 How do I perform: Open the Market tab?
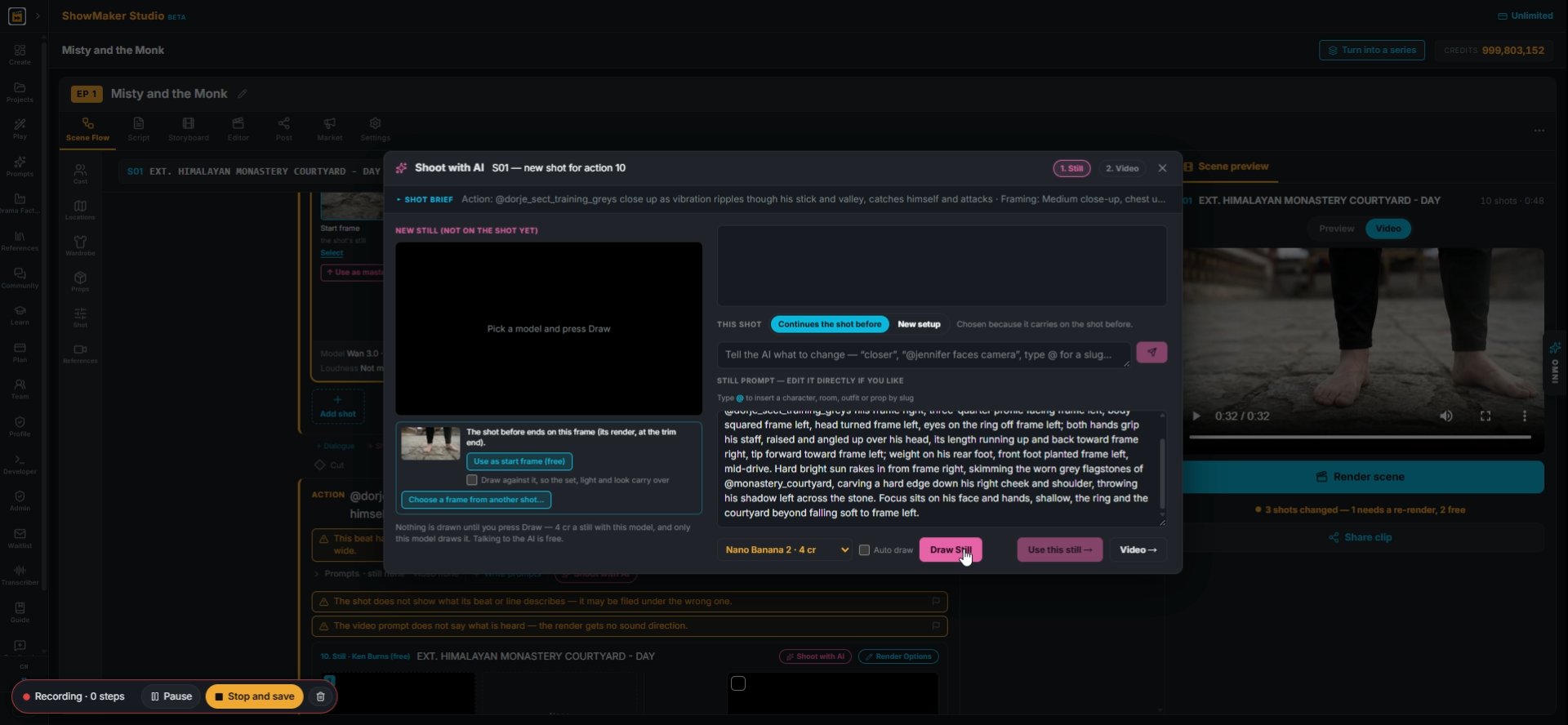tap(330, 129)
